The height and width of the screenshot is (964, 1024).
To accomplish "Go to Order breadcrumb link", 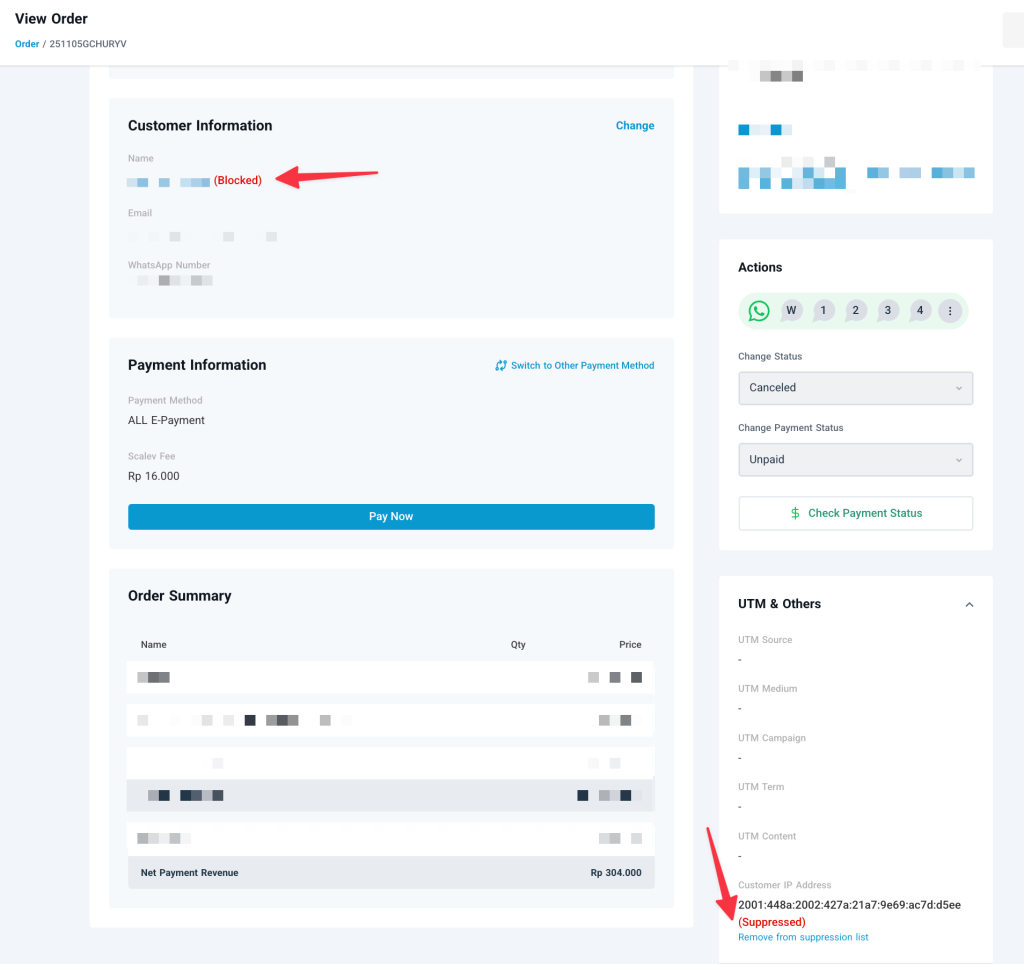I will 27,44.
